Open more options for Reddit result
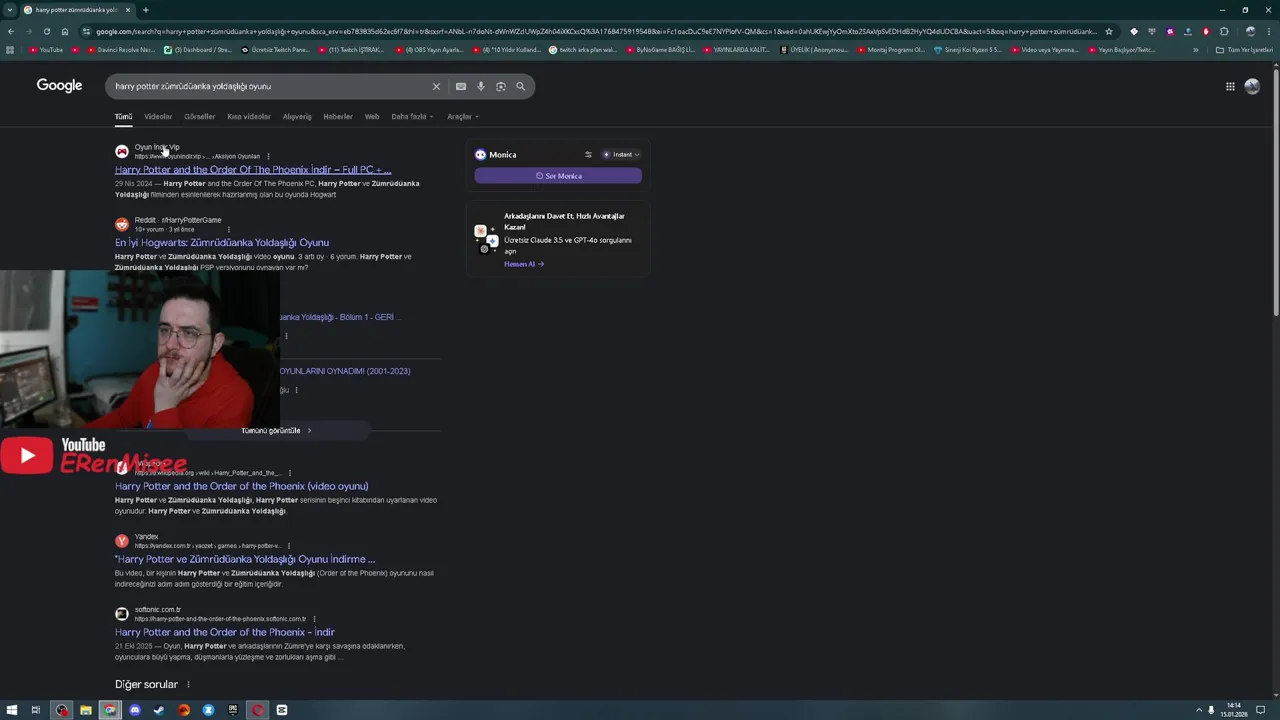This screenshot has height=720, width=1280. click(228, 230)
